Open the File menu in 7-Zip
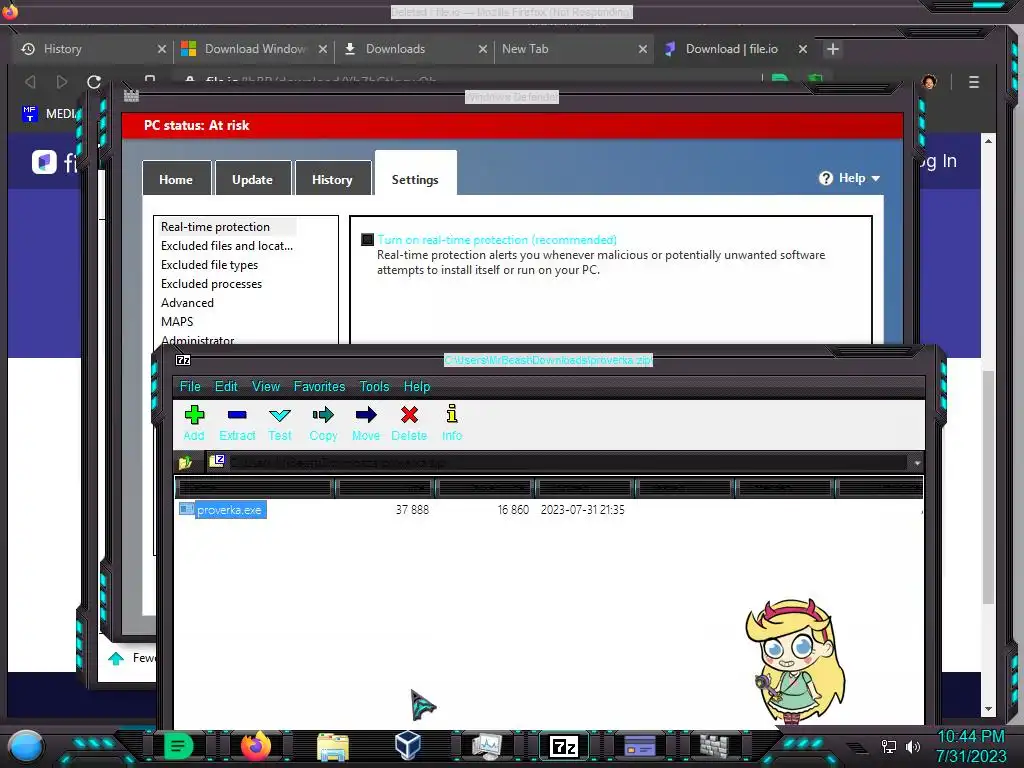The height and width of the screenshot is (768, 1024). click(190, 387)
